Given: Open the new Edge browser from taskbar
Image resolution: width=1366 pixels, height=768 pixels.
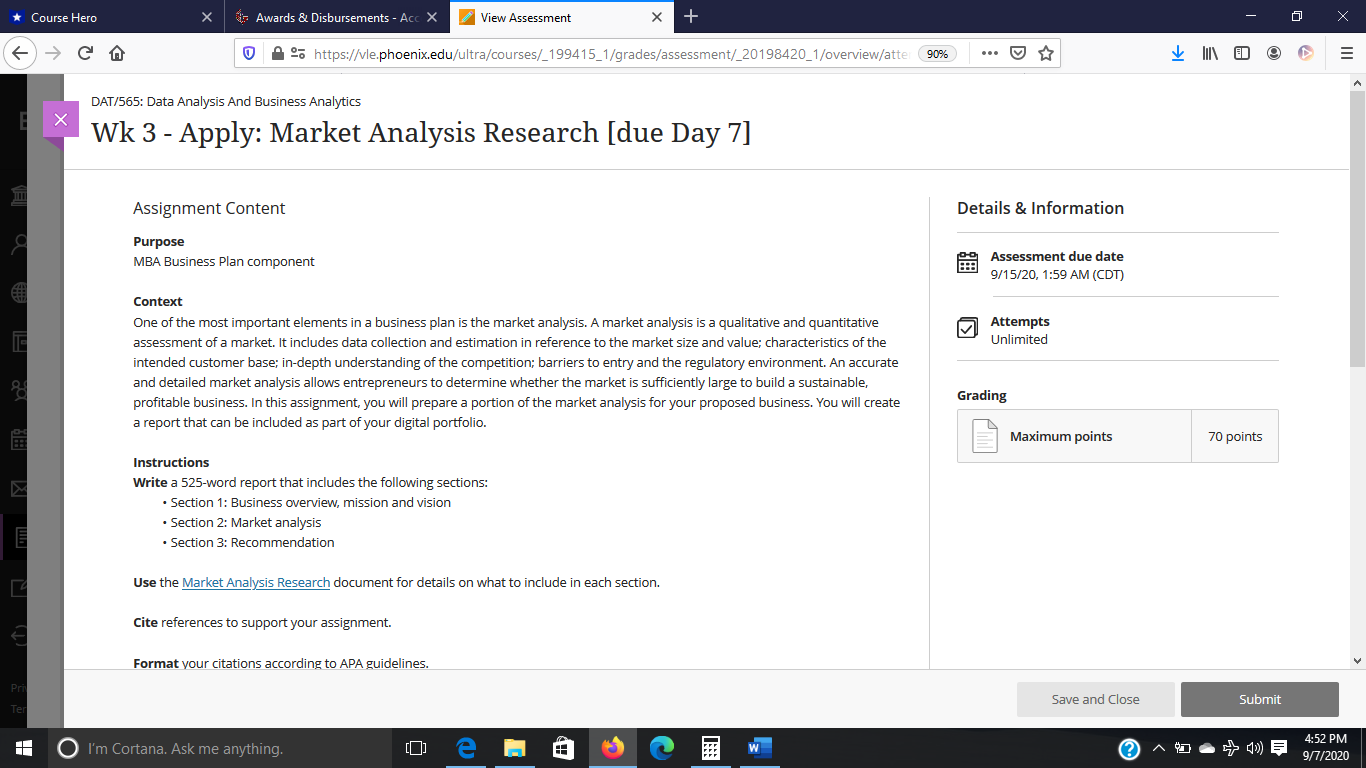Looking at the screenshot, I should (662, 748).
